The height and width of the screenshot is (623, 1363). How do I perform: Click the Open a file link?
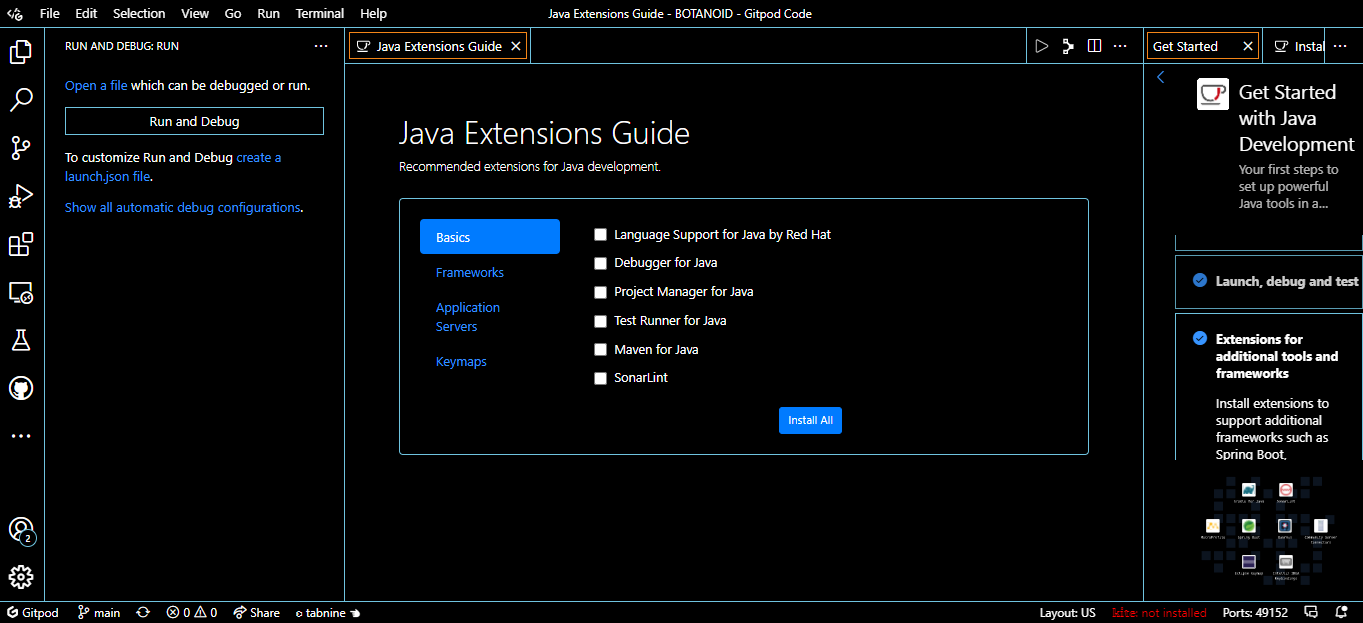pos(96,86)
